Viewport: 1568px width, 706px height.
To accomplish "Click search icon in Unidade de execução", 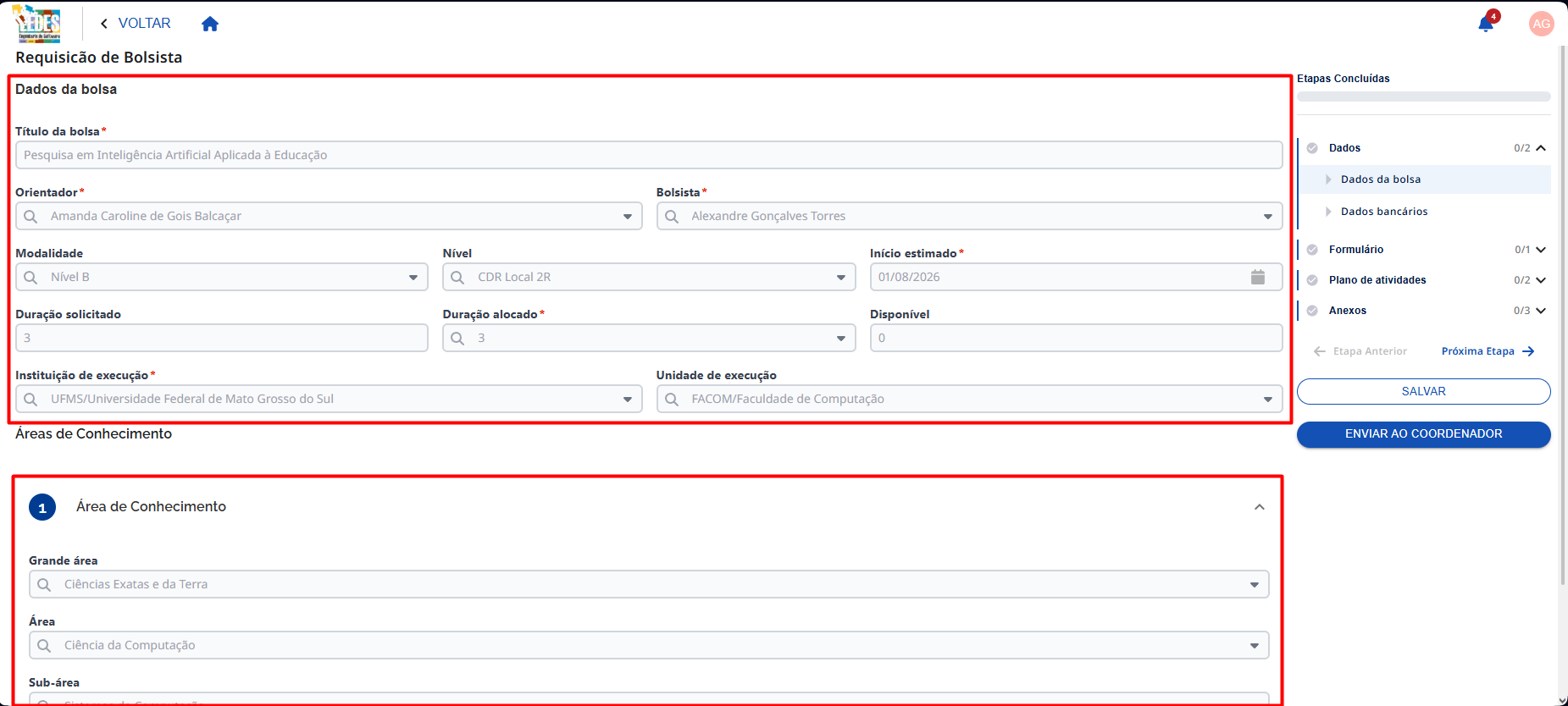I will coord(672,399).
